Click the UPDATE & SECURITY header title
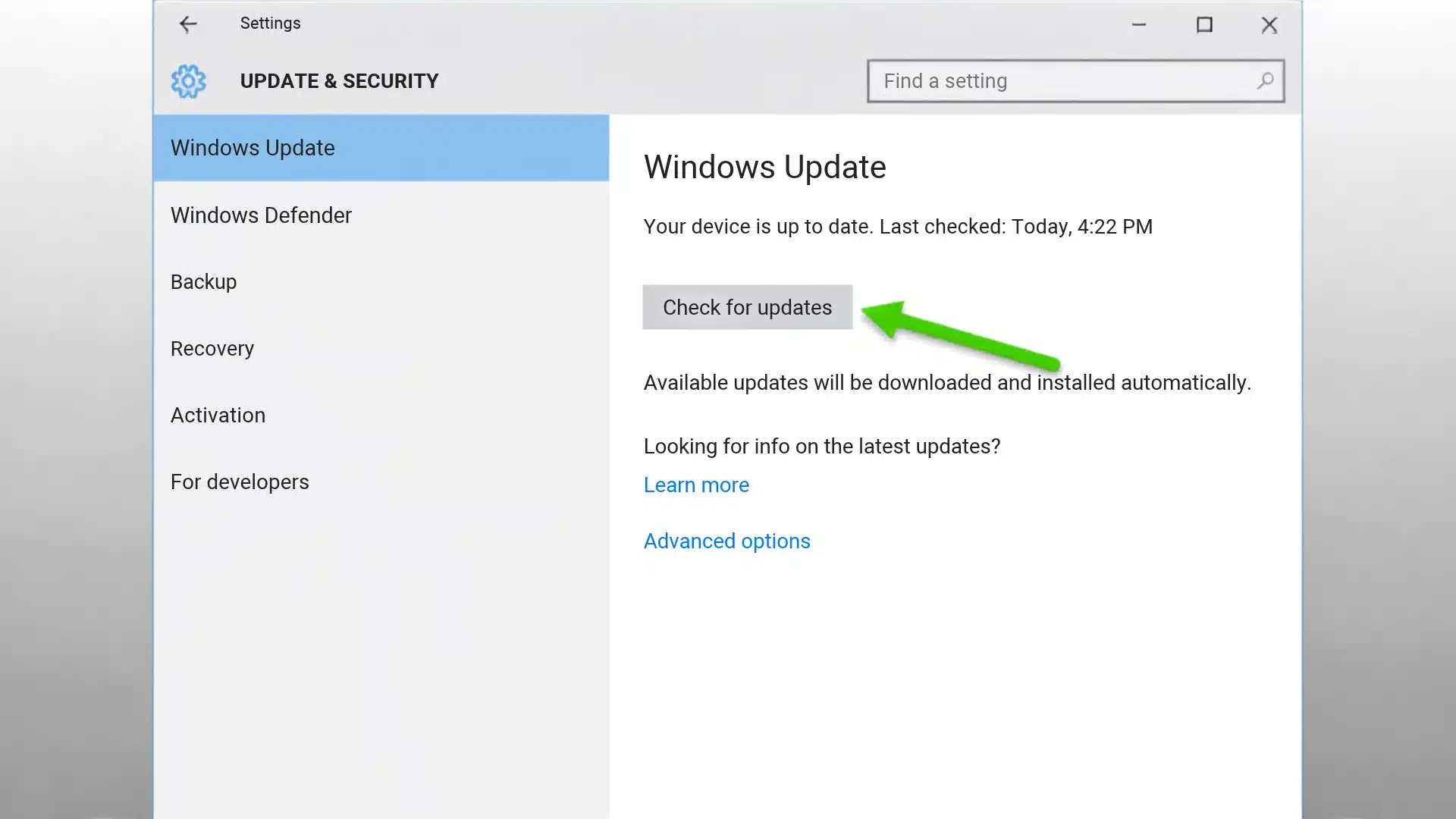This screenshot has width=1456, height=819. pyautogui.click(x=339, y=81)
